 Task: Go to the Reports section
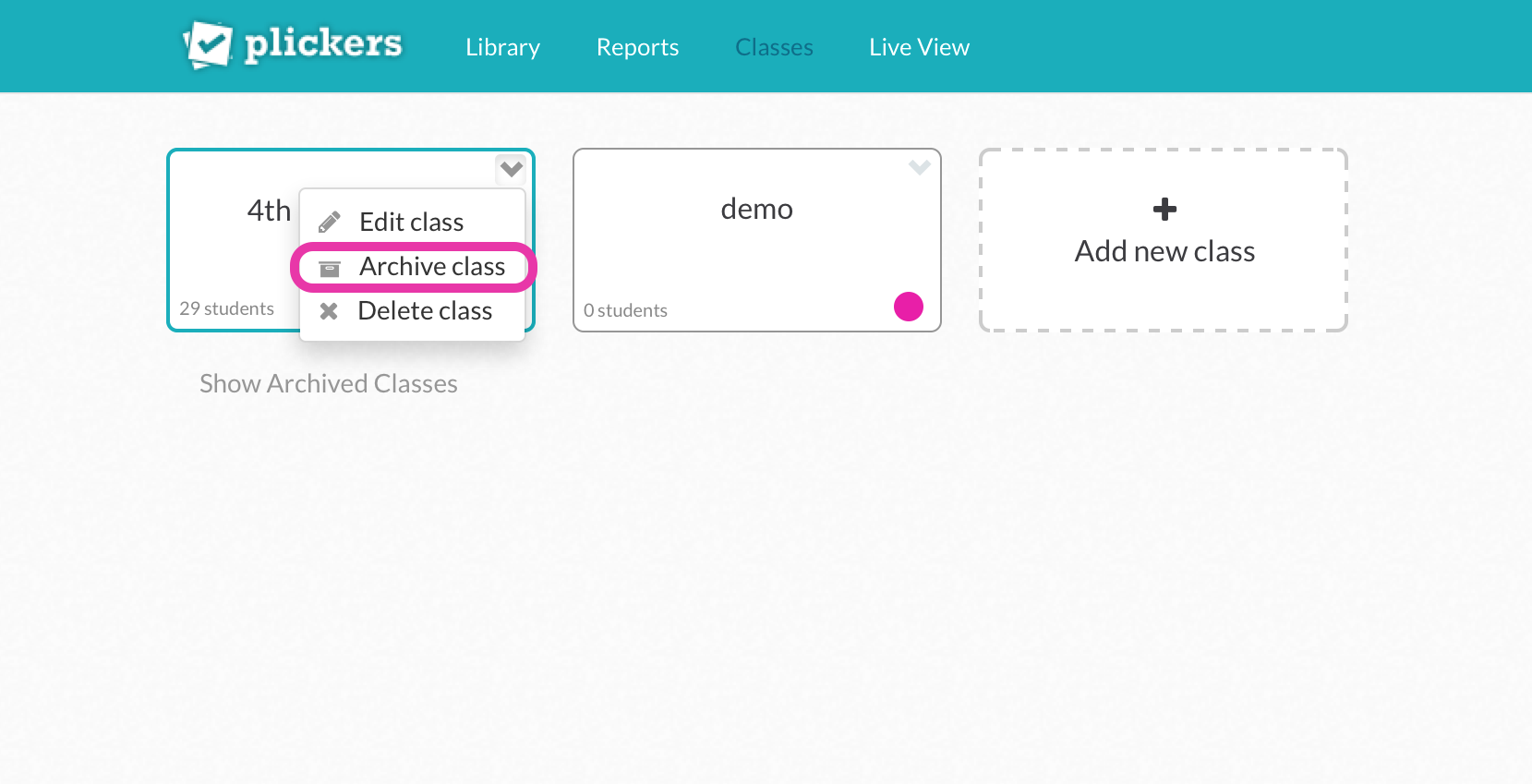637,47
